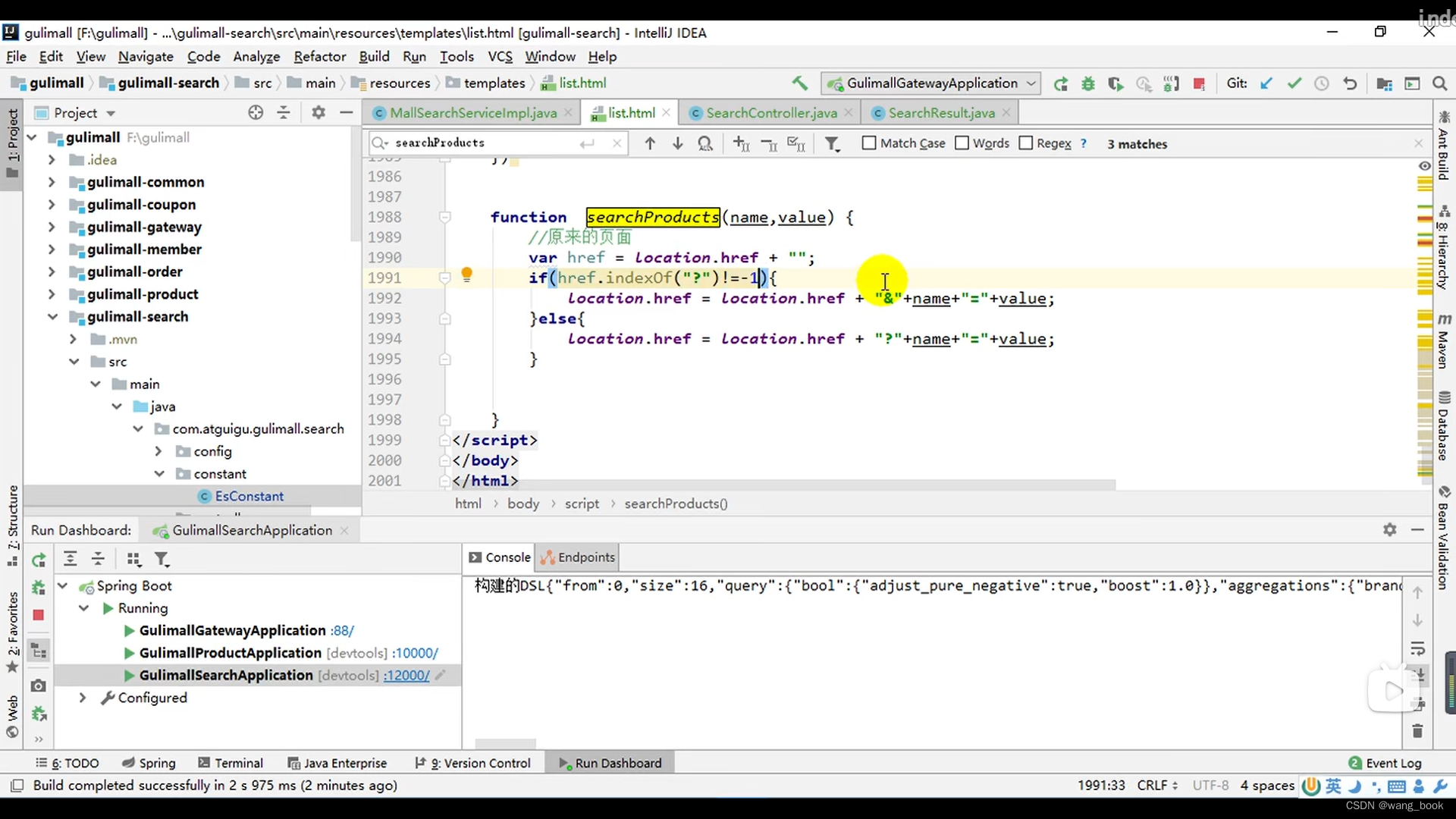Jump to previous search match arrow
The image size is (1456, 819).
(650, 143)
